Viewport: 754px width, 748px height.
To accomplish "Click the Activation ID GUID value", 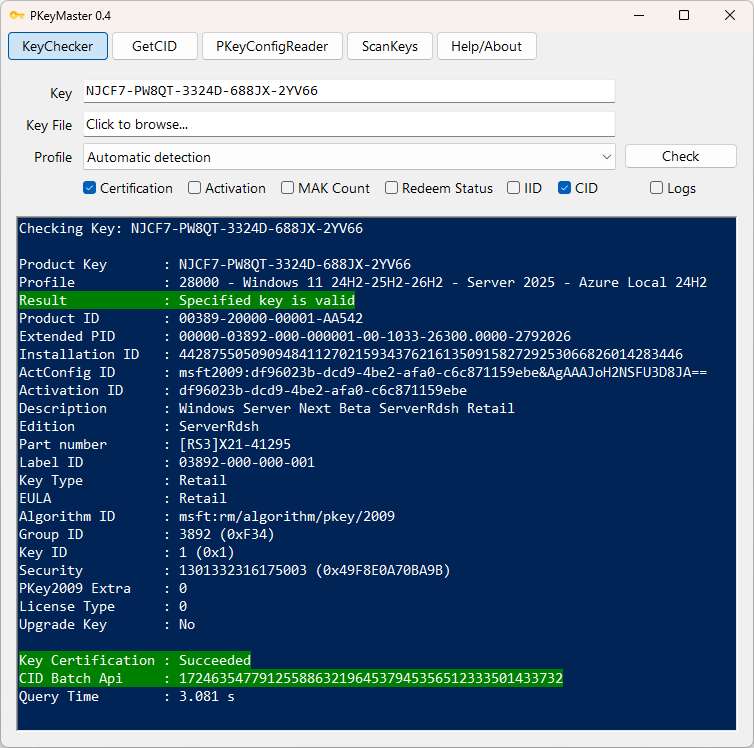I will [x=323, y=390].
